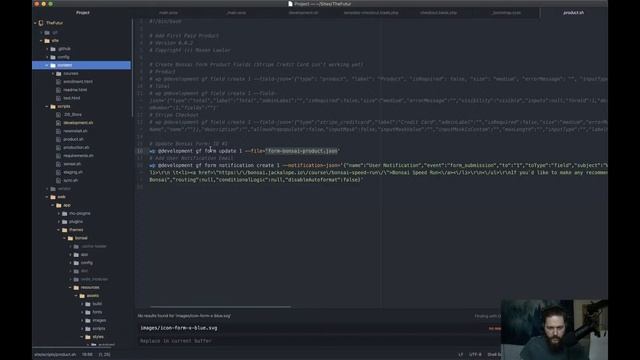
Task: Collapse the themes folder chevron
Action: pos(59,230)
